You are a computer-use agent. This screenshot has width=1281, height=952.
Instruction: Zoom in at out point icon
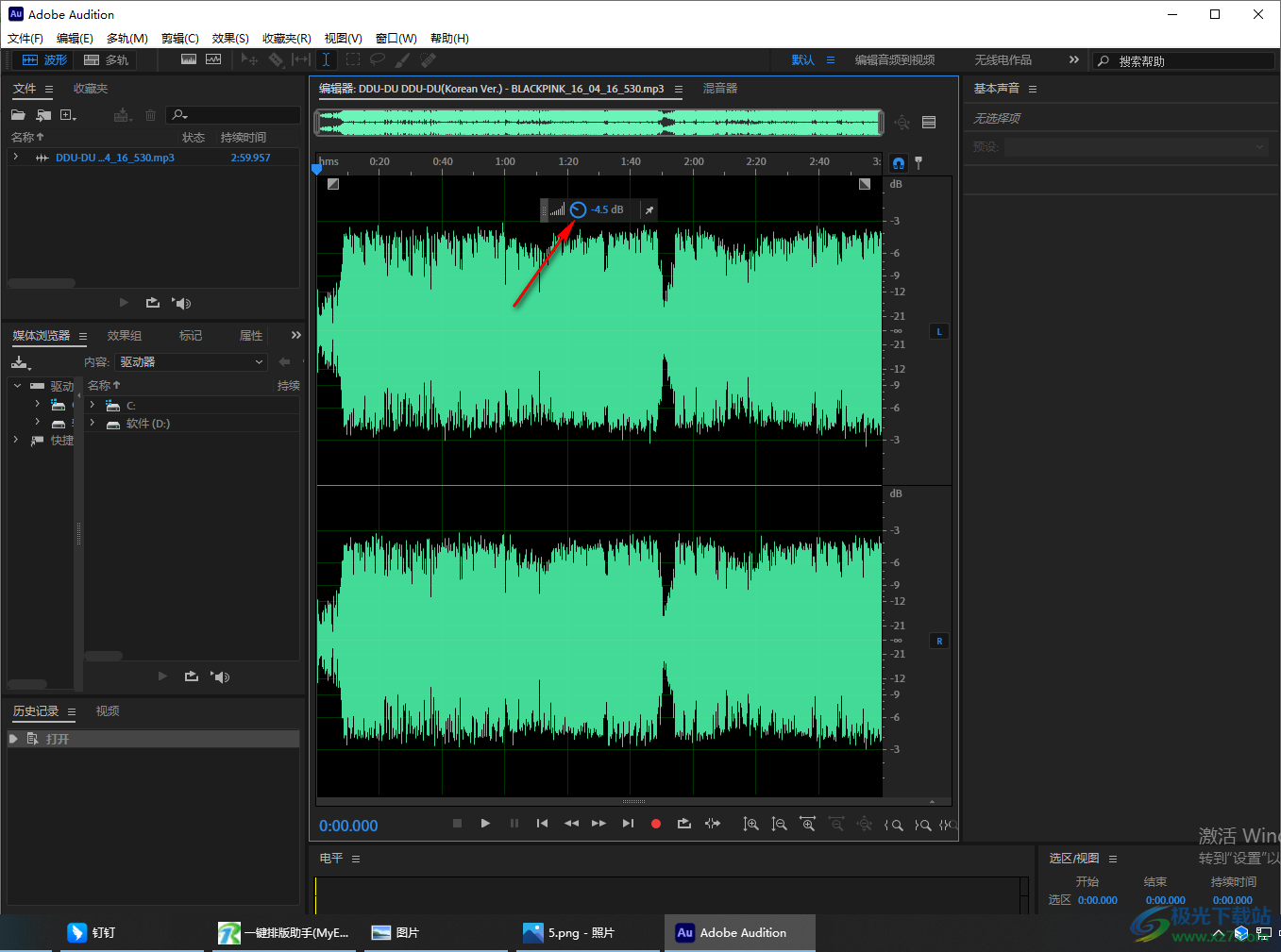pyautogui.click(x=922, y=824)
